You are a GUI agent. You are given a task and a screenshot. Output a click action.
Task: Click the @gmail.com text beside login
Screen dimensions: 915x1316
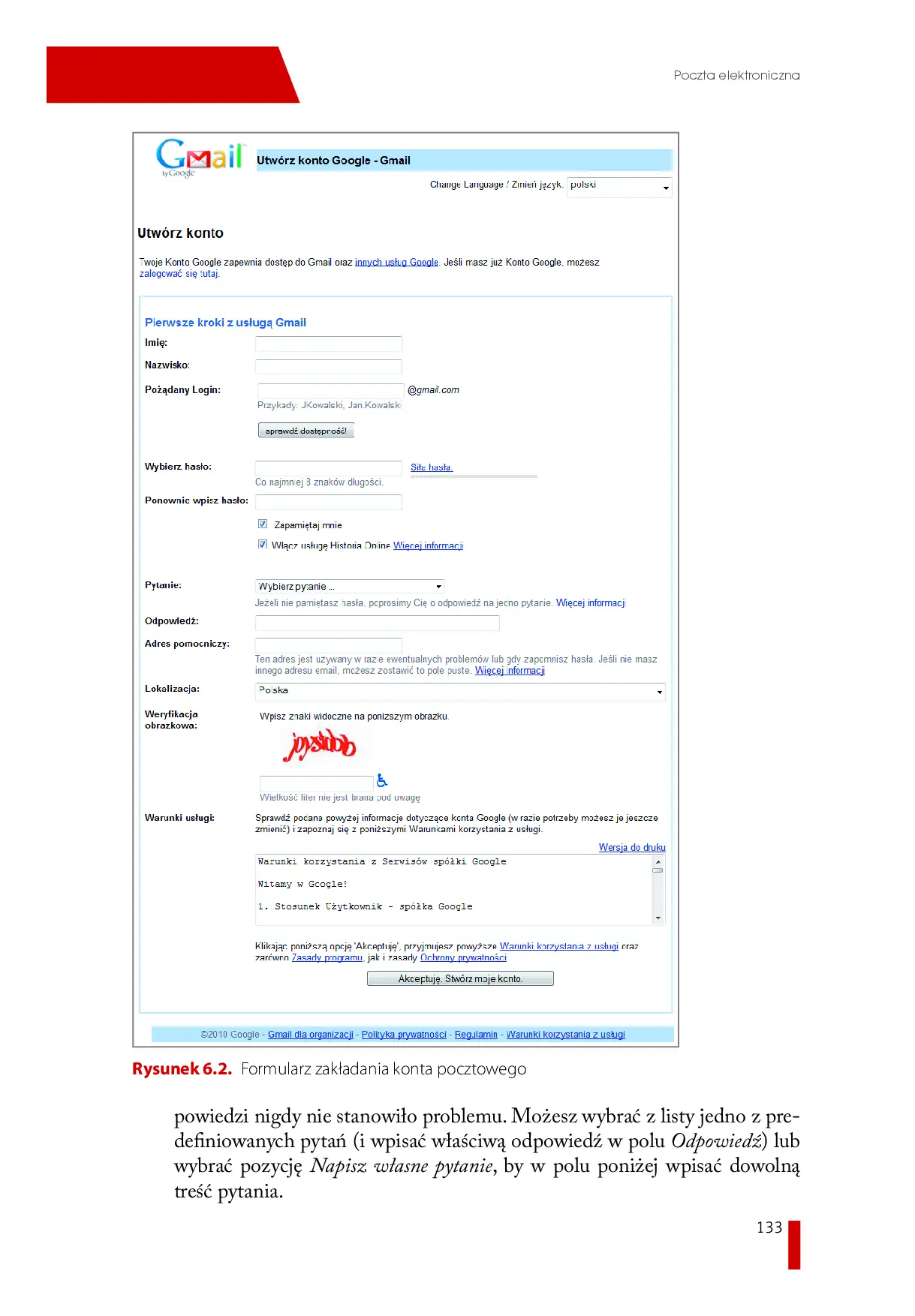click(x=433, y=390)
